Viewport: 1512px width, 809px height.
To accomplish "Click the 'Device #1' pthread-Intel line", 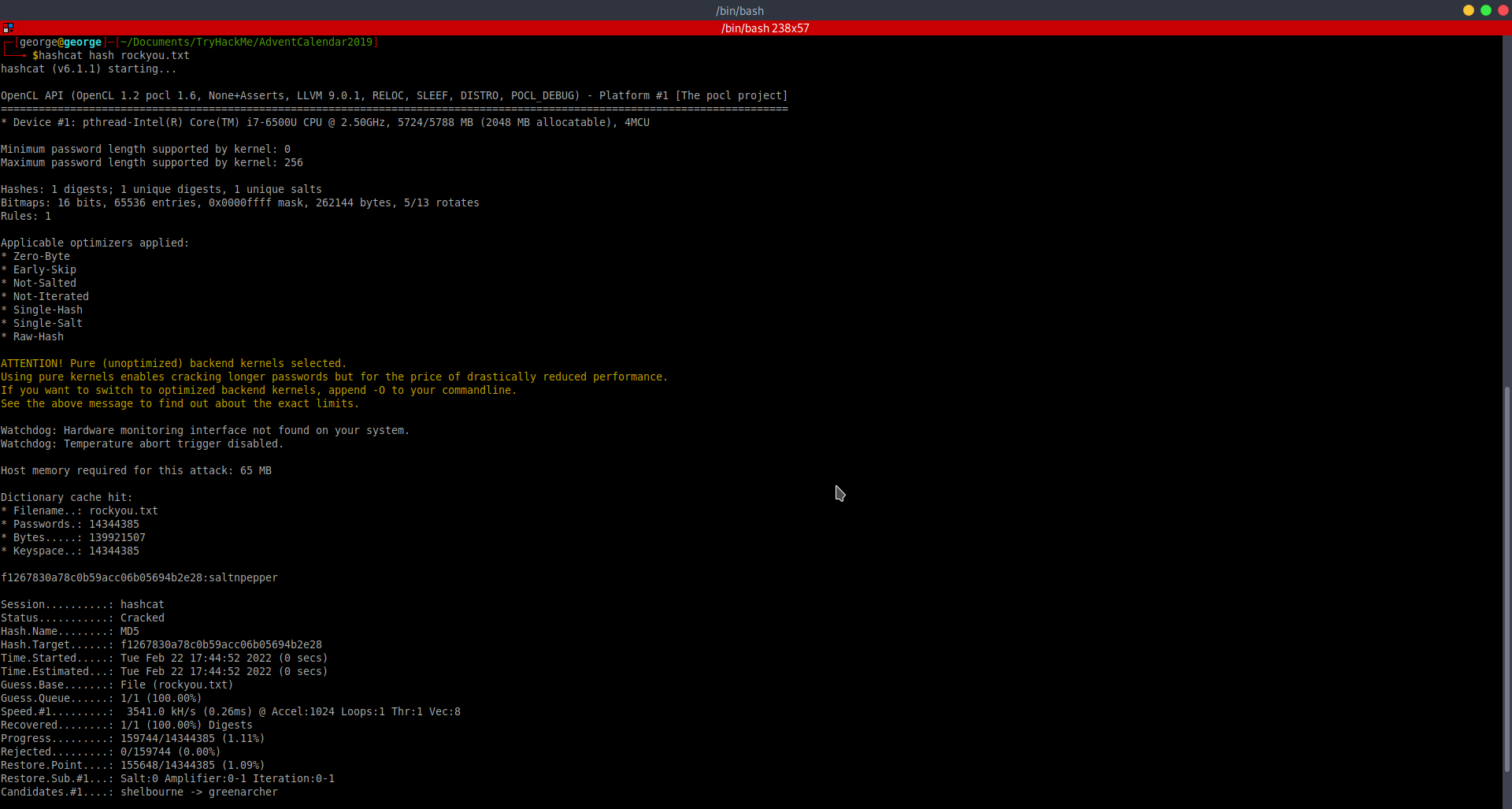I will pyautogui.click(x=324, y=123).
